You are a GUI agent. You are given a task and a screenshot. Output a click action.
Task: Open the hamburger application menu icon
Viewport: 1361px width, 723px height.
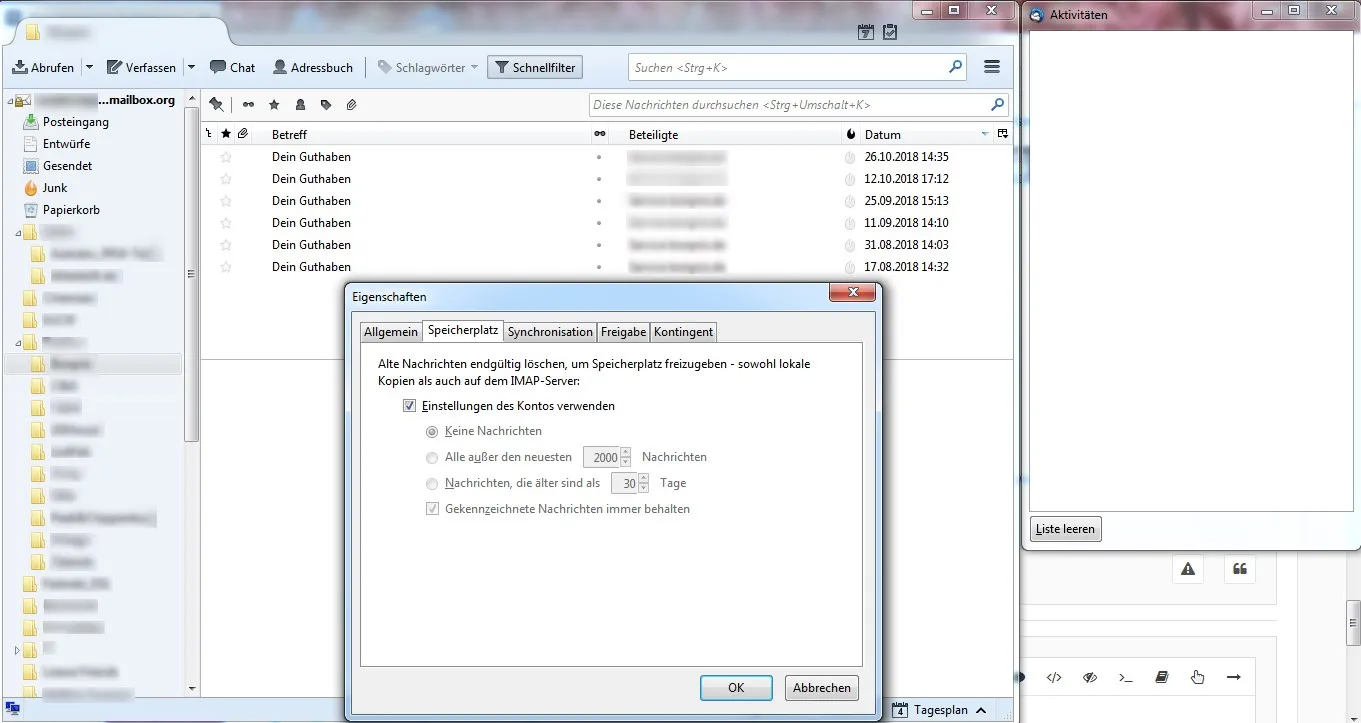[992, 67]
